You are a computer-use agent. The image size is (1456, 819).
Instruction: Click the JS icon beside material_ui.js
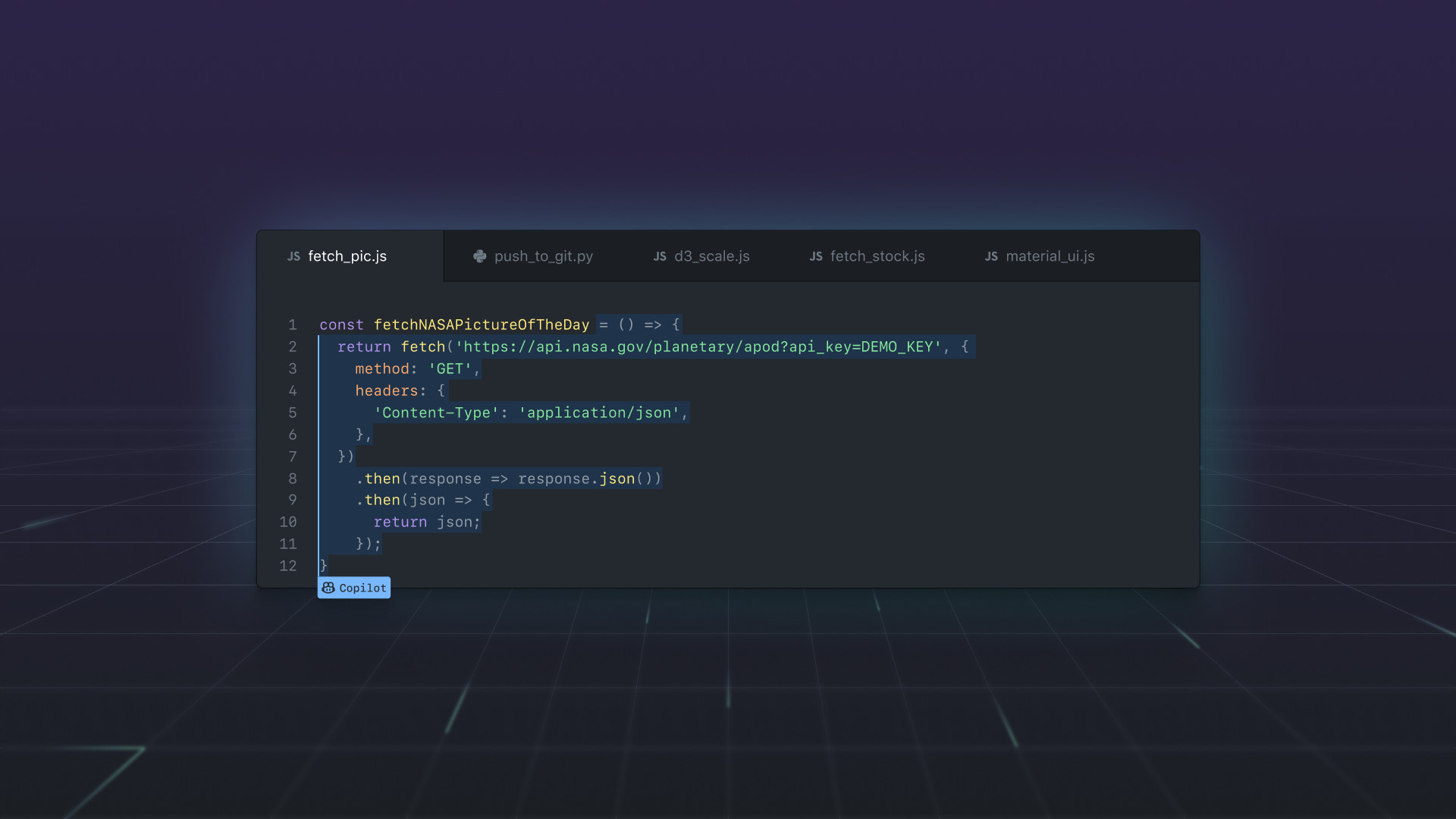[992, 256]
